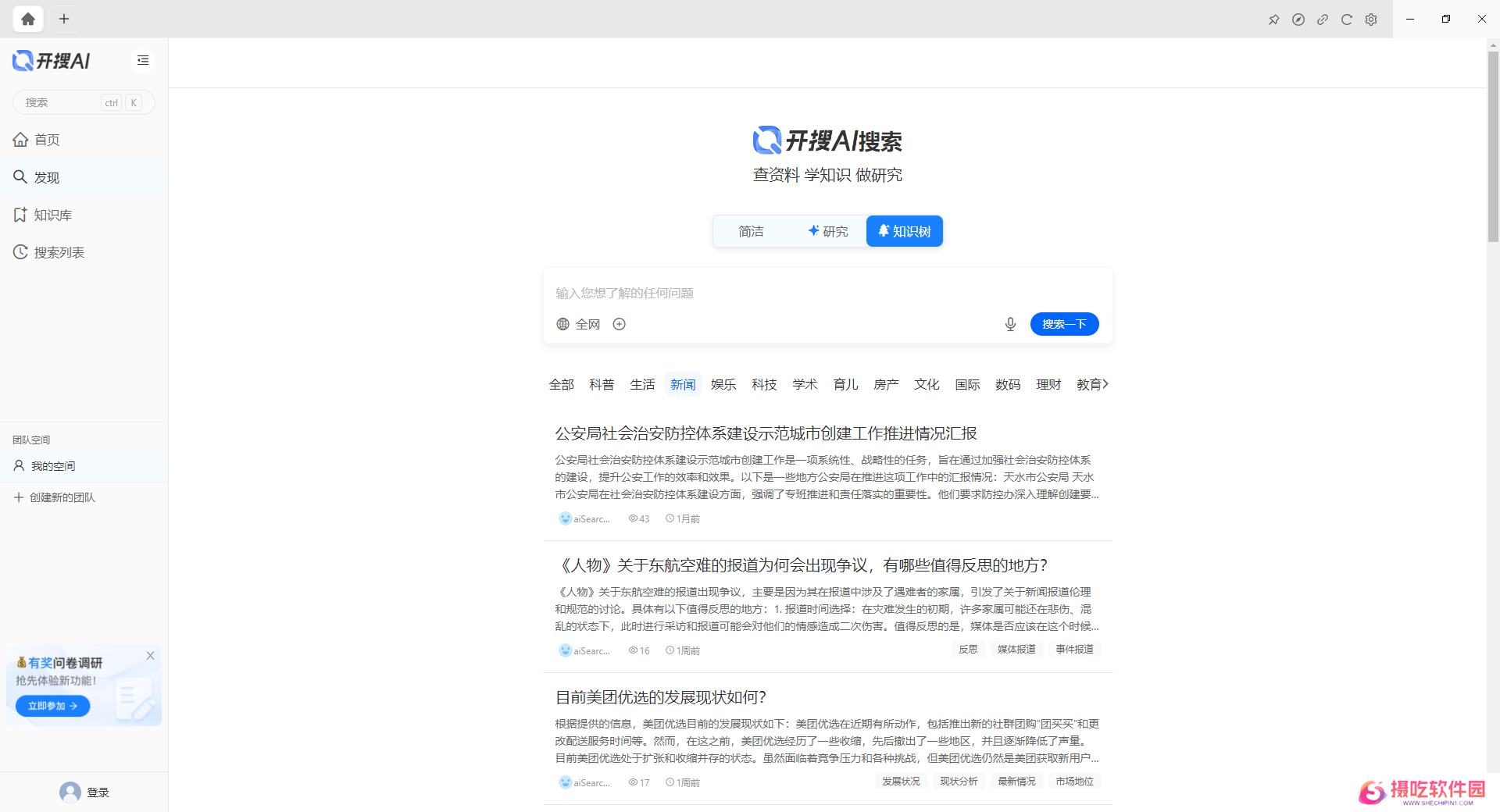Image resolution: width=1500 pixels, height=812 pixels.
Task: Click the 开搜AI logo in sidebar
Action: [x=52, y=61]
